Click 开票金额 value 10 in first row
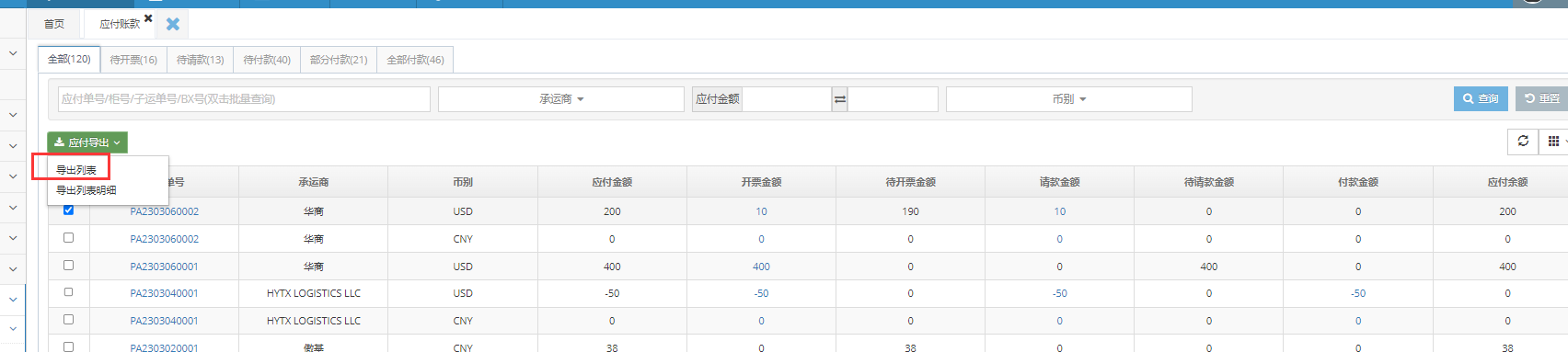Viewport: 1568px width, 352px height. [761, 211]
